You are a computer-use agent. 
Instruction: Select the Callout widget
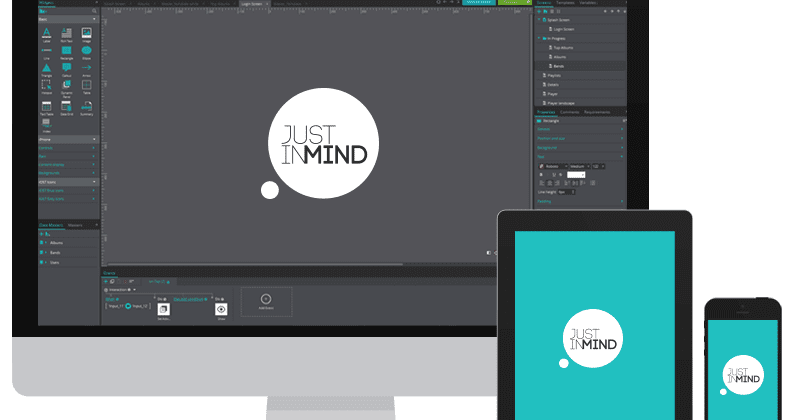pyautogui.click(x=66, y=70)
